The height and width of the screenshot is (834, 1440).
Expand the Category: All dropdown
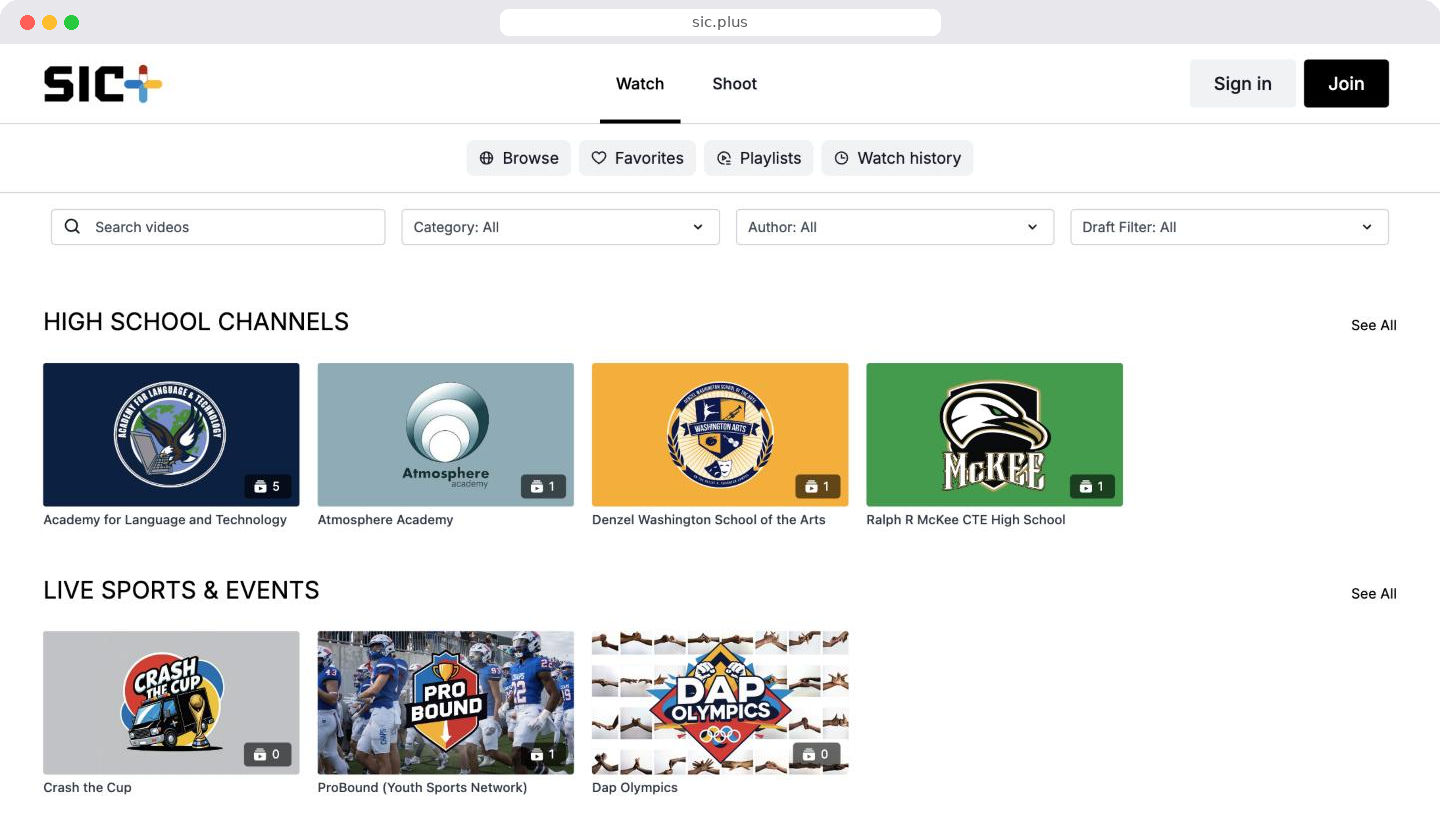(x=560, y=227)
